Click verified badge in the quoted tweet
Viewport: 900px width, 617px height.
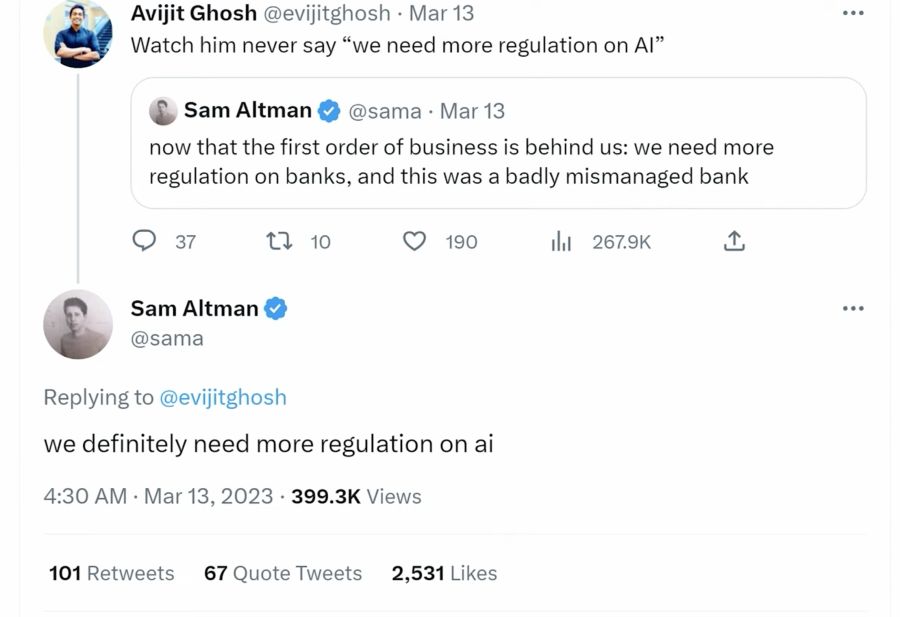tap(329, 111)
